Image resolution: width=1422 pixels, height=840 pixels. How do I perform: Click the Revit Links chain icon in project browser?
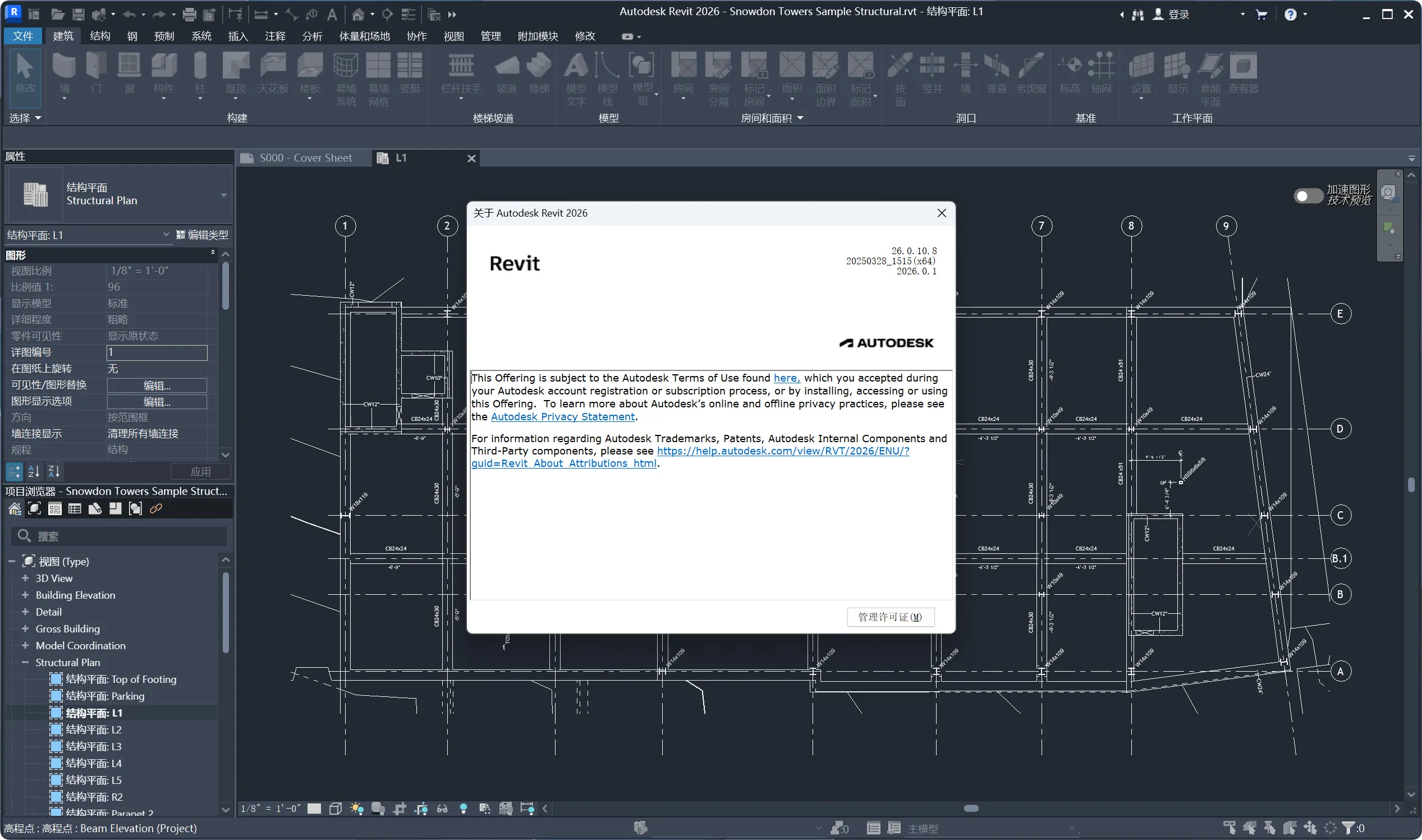click(x=155, y=508)
